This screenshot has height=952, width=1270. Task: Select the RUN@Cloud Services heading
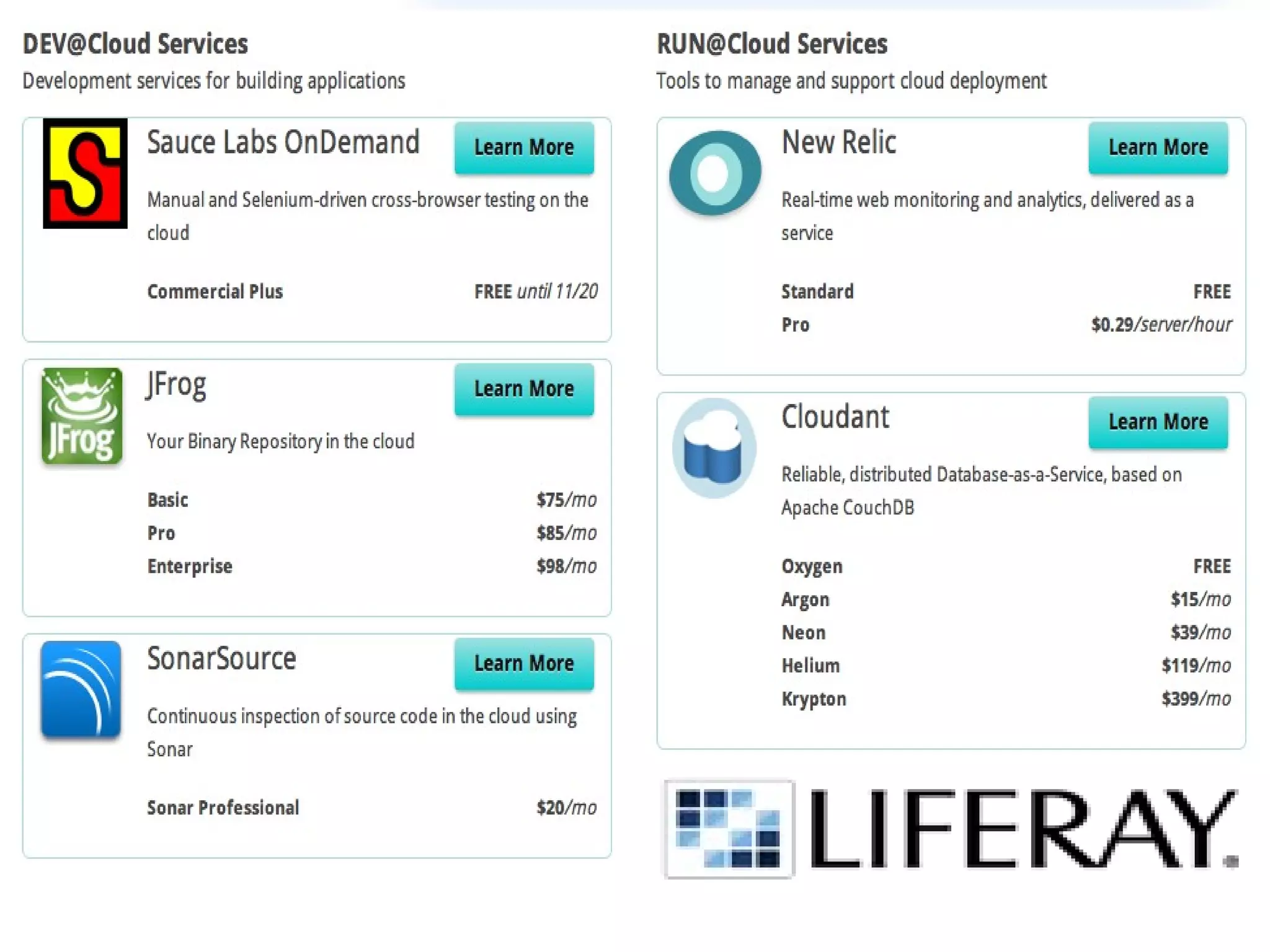pos(772,44)
